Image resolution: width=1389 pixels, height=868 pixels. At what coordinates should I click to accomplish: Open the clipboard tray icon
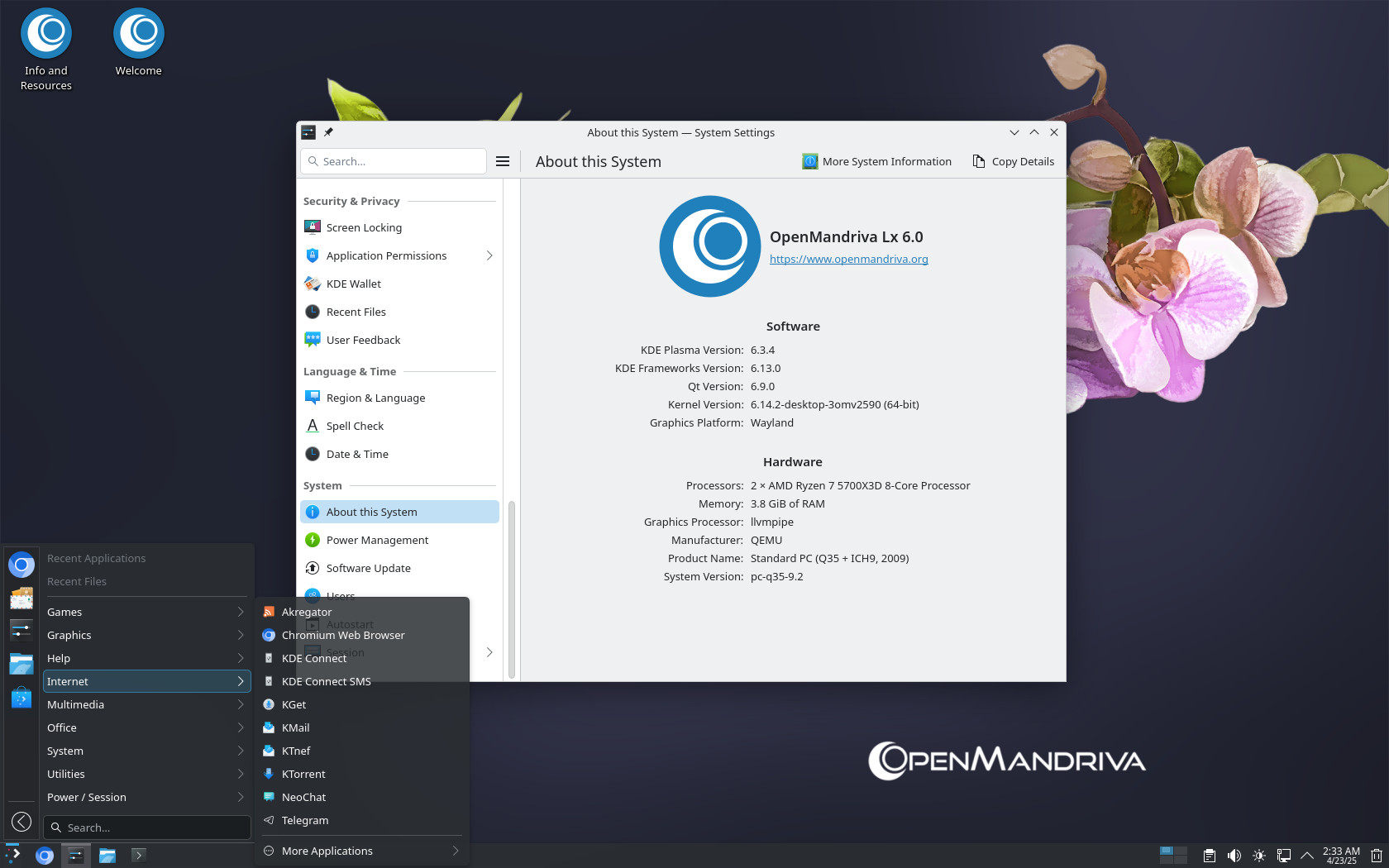pos(1210,856)
